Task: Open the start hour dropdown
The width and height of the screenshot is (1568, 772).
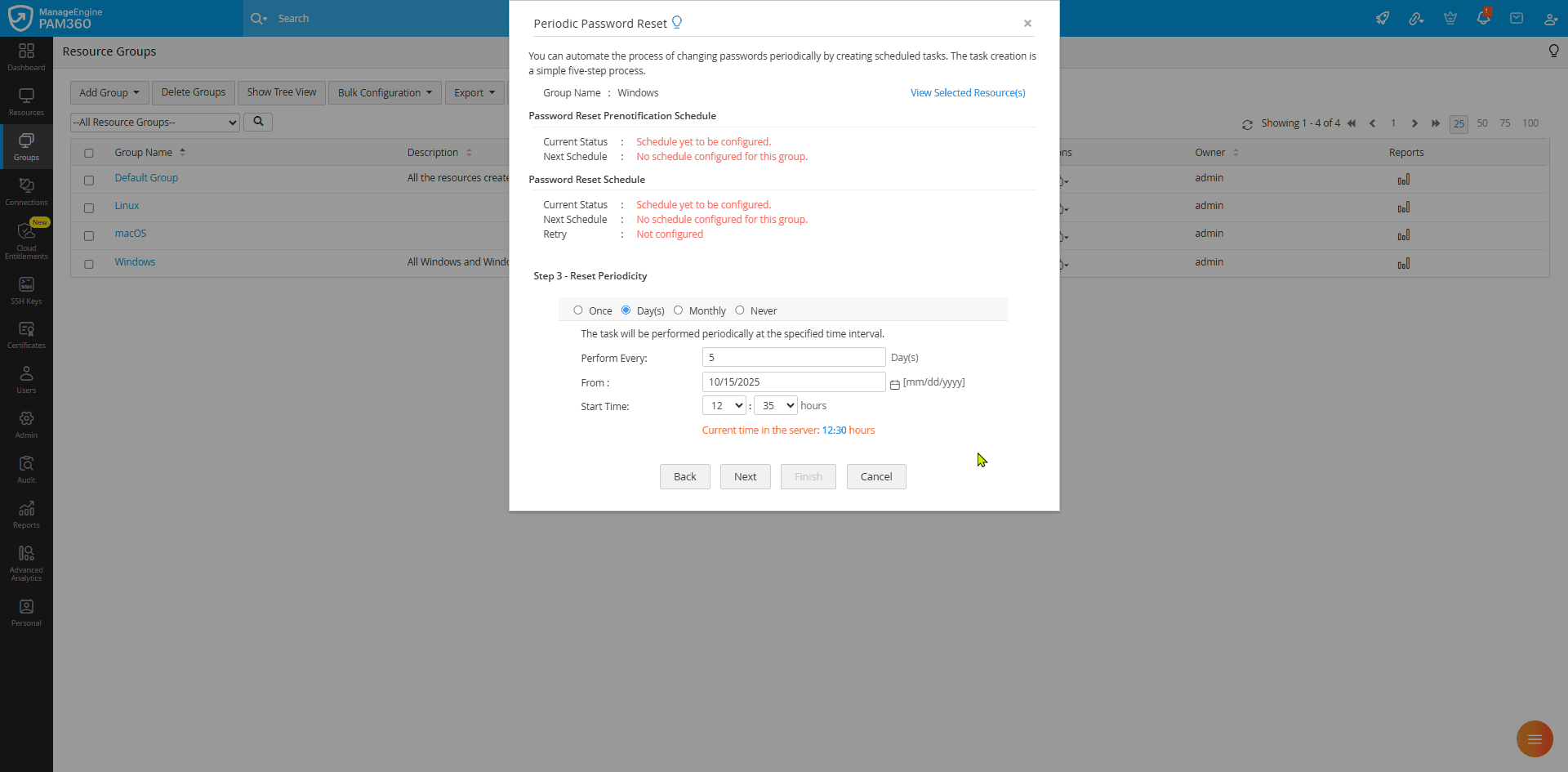Action: tap(724, 405)
